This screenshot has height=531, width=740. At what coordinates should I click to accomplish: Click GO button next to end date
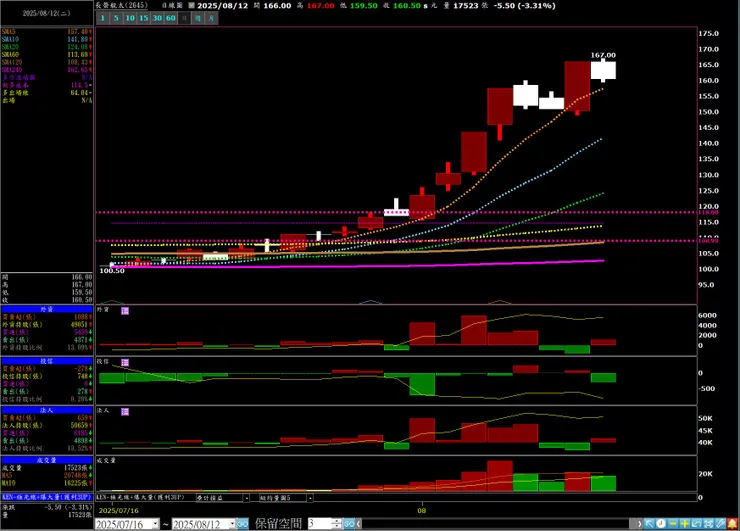click(243, 524)
